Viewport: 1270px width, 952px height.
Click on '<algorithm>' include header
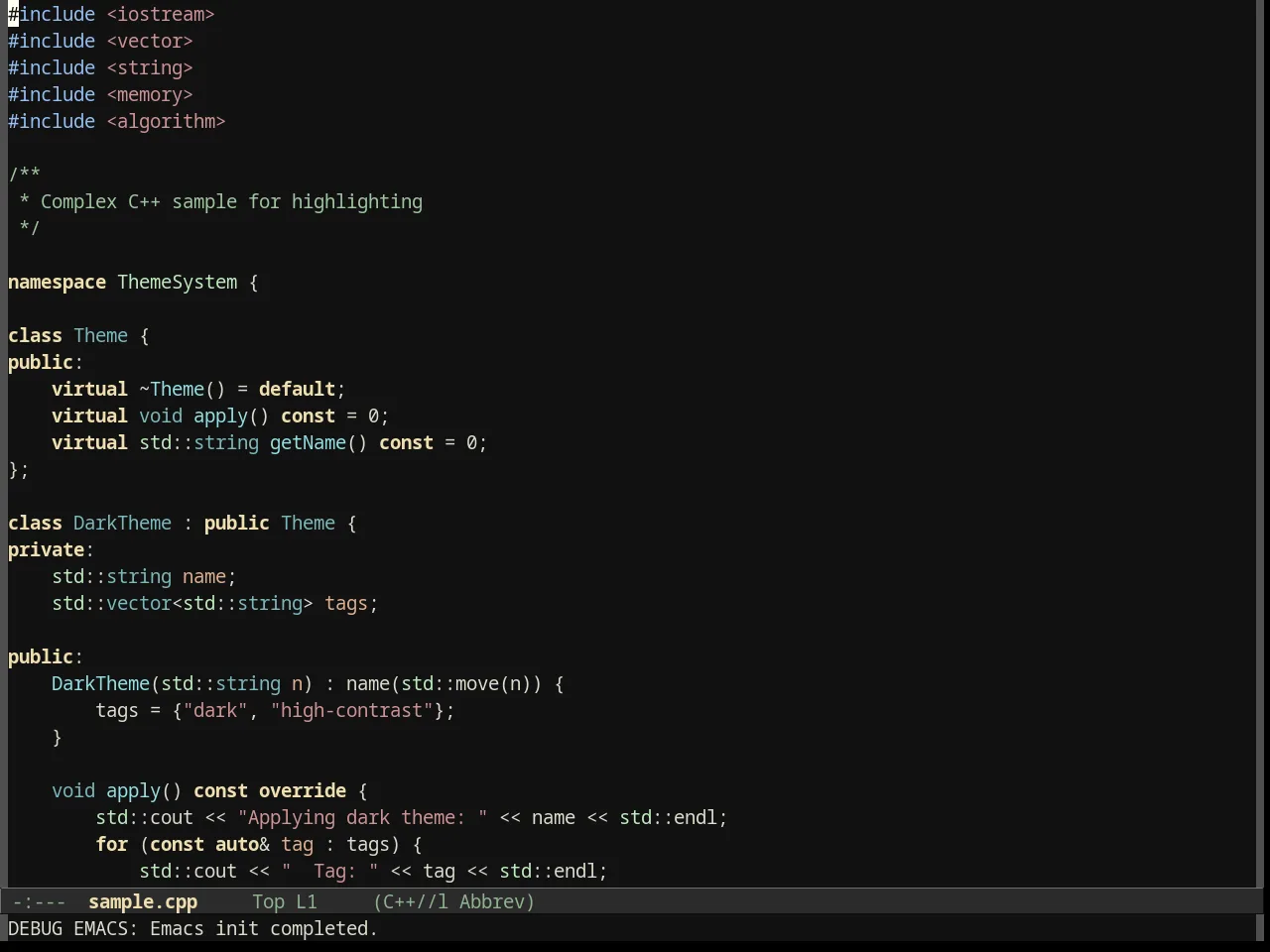(166, 121)
